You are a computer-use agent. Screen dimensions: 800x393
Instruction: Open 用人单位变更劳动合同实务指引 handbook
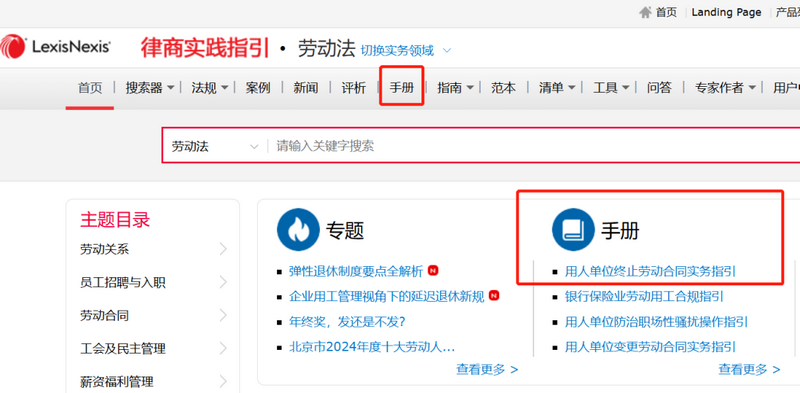[x=650, y=347]
